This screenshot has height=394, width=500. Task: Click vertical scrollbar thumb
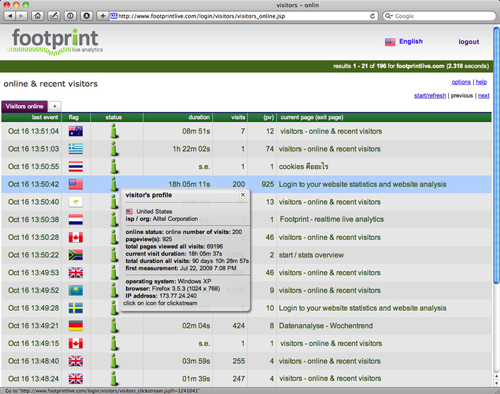pos(496,155)
